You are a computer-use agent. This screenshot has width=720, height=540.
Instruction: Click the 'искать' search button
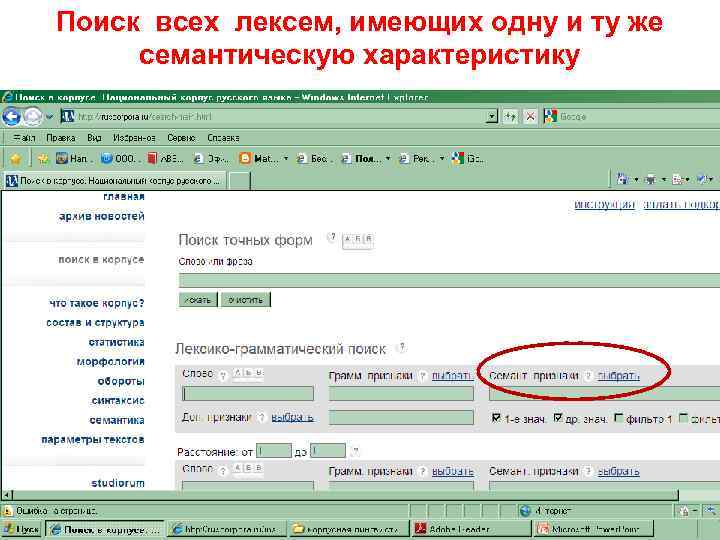pos(198,299)
